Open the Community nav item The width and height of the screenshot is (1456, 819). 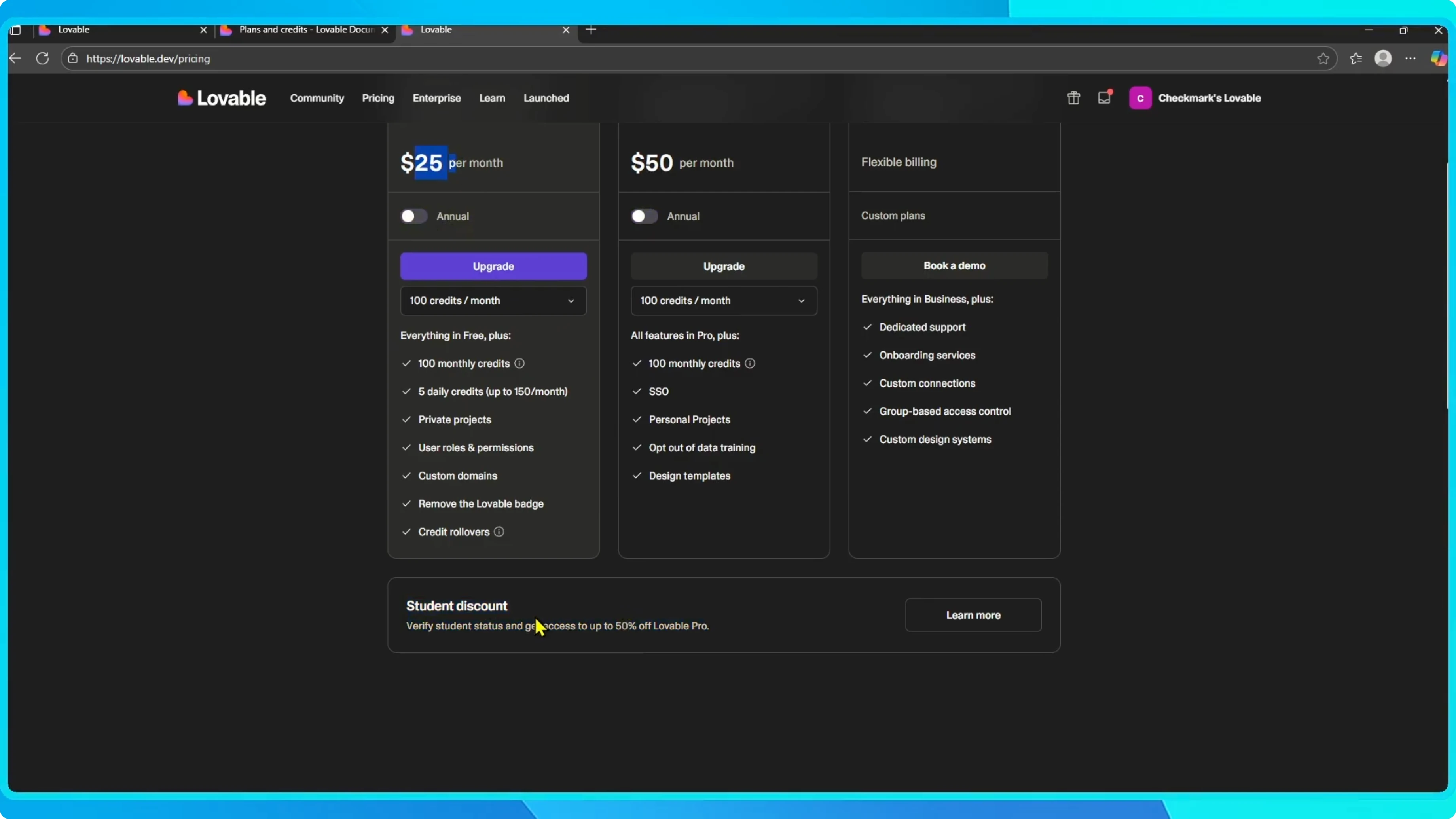coord(317,98)
